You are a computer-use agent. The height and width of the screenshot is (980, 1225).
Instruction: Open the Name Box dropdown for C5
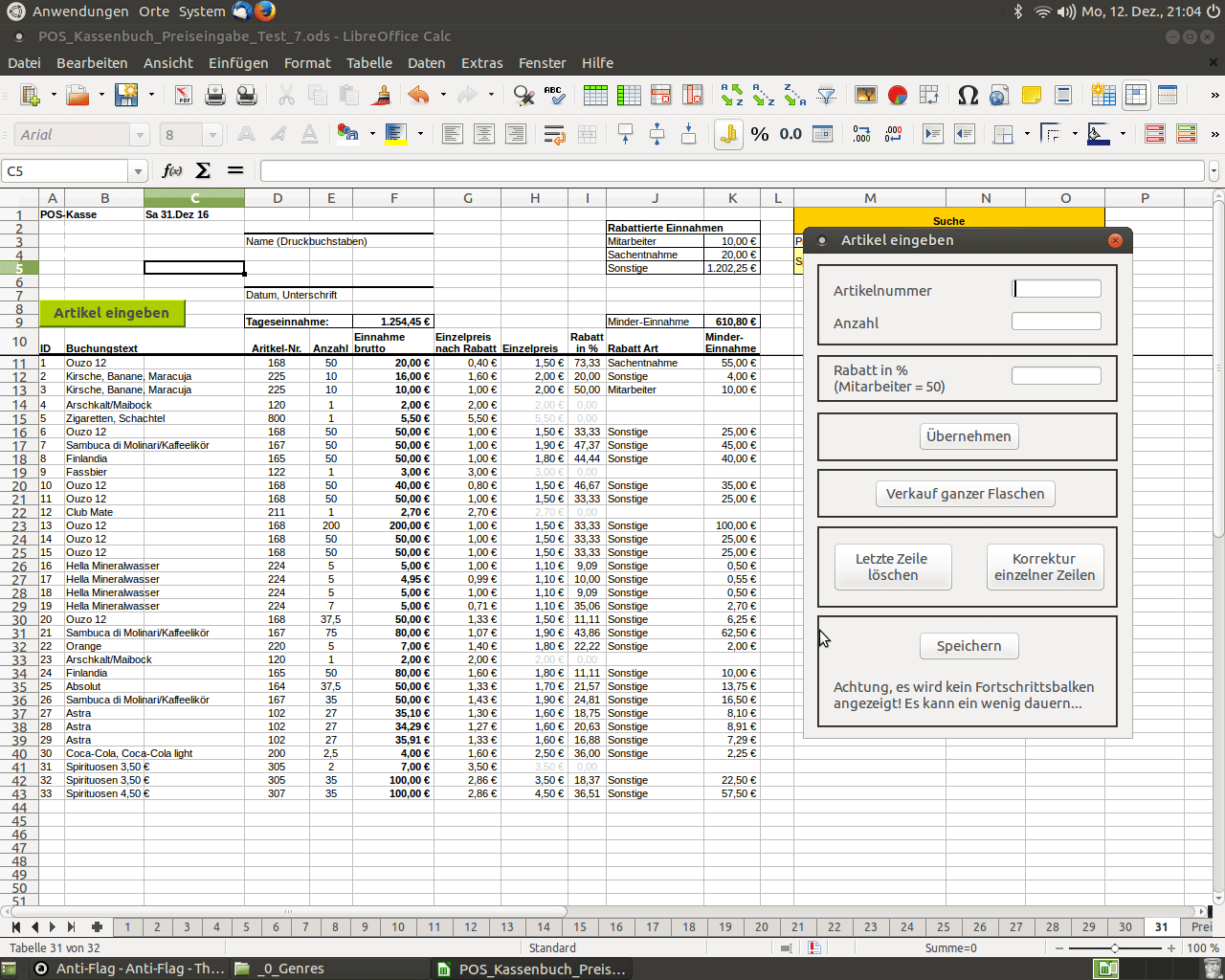[138, 171]
